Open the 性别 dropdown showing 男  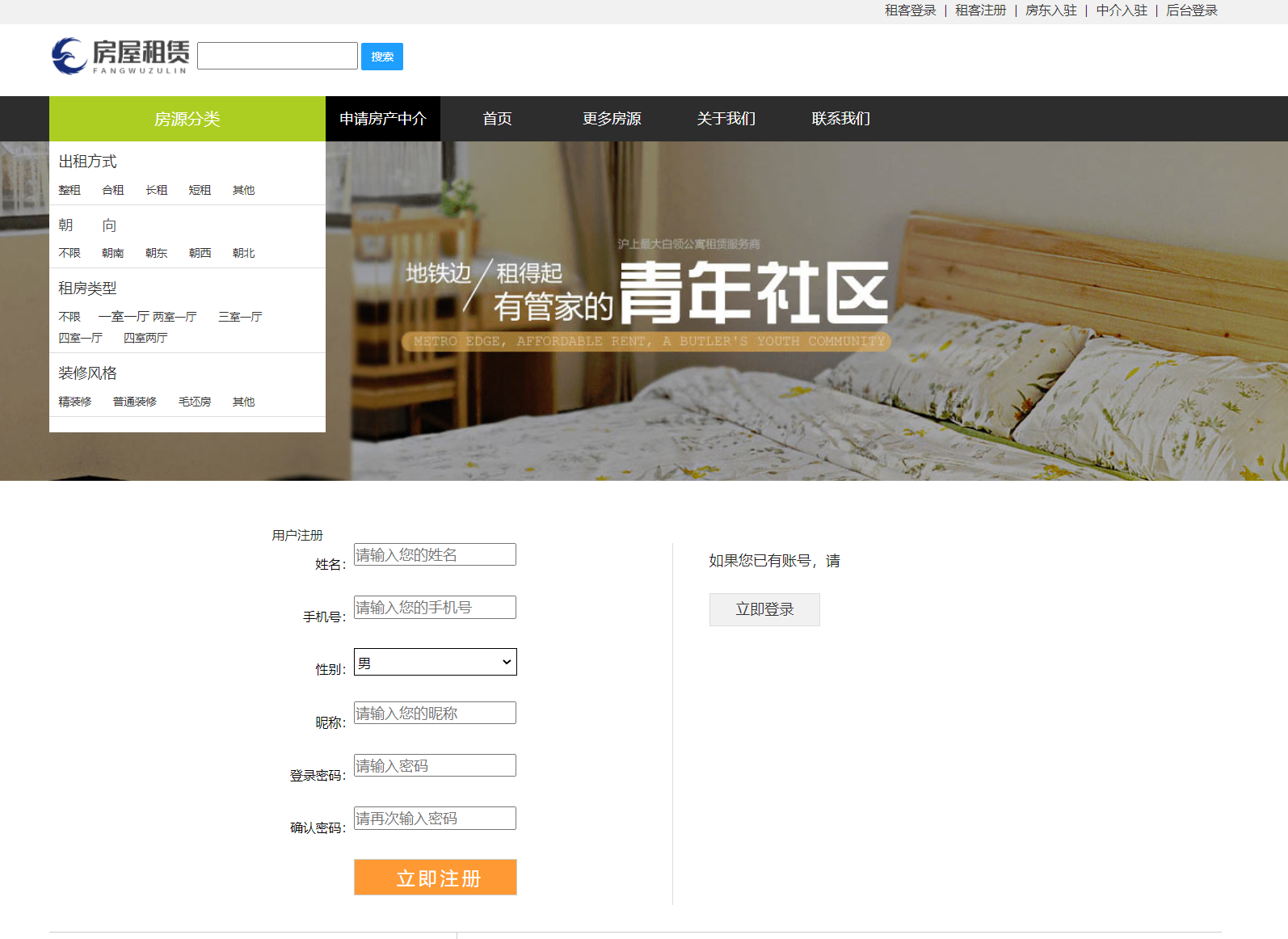pos(436,662)
